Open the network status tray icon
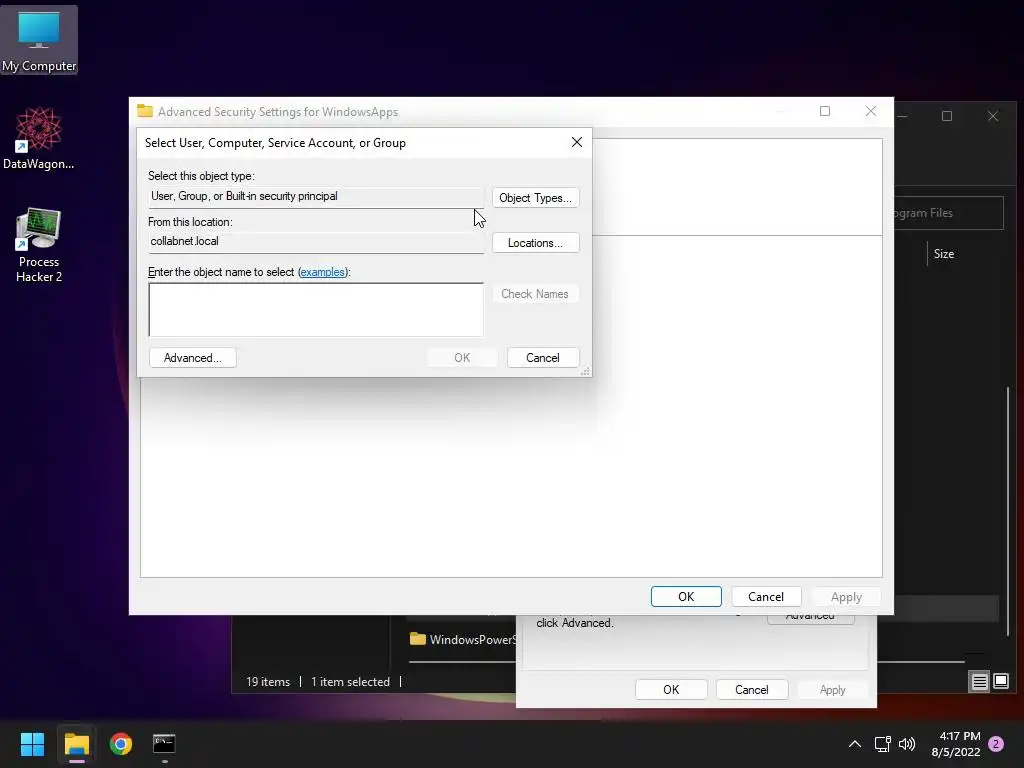Image resolution: width=1024 pixels, height=768 pixels. pos(882,744)
